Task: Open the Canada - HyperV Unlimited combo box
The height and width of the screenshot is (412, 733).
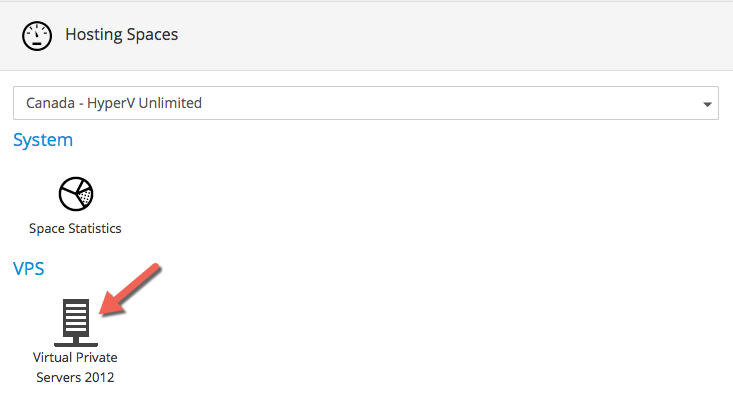Action: click(366, 103)
